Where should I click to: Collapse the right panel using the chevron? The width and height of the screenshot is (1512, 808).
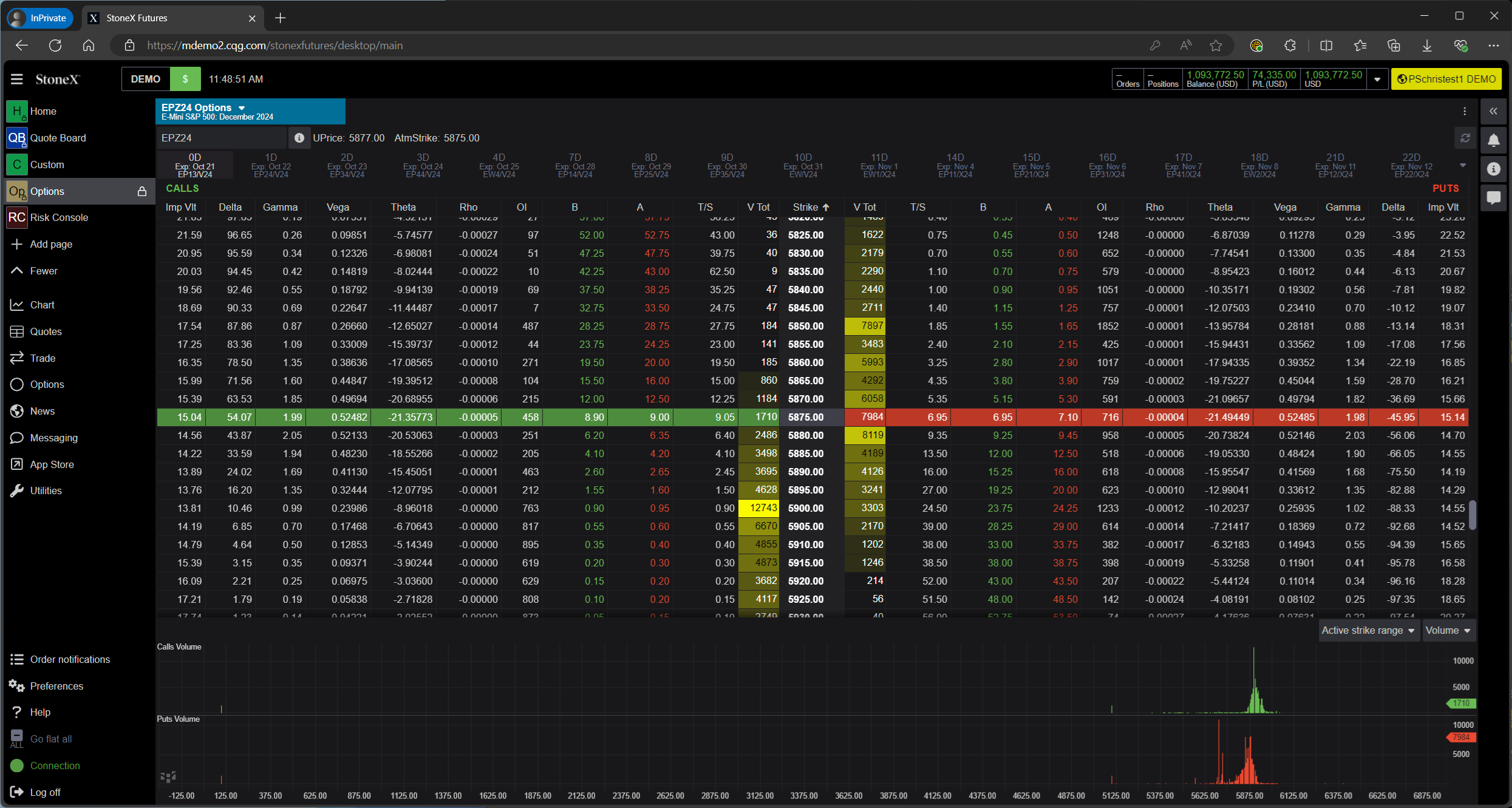pos(1494,111)
